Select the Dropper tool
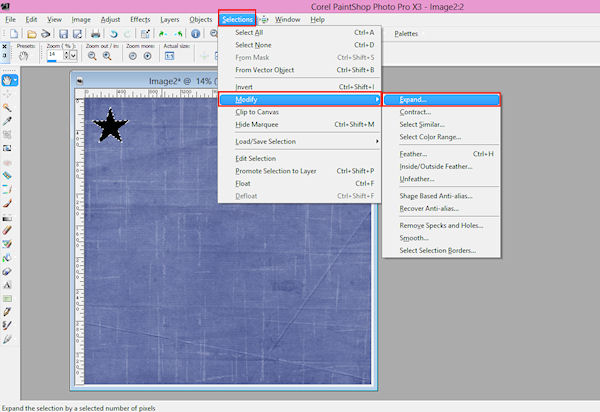Image resolution: width=600 pixels, height=412 pixels. [7, 121]
